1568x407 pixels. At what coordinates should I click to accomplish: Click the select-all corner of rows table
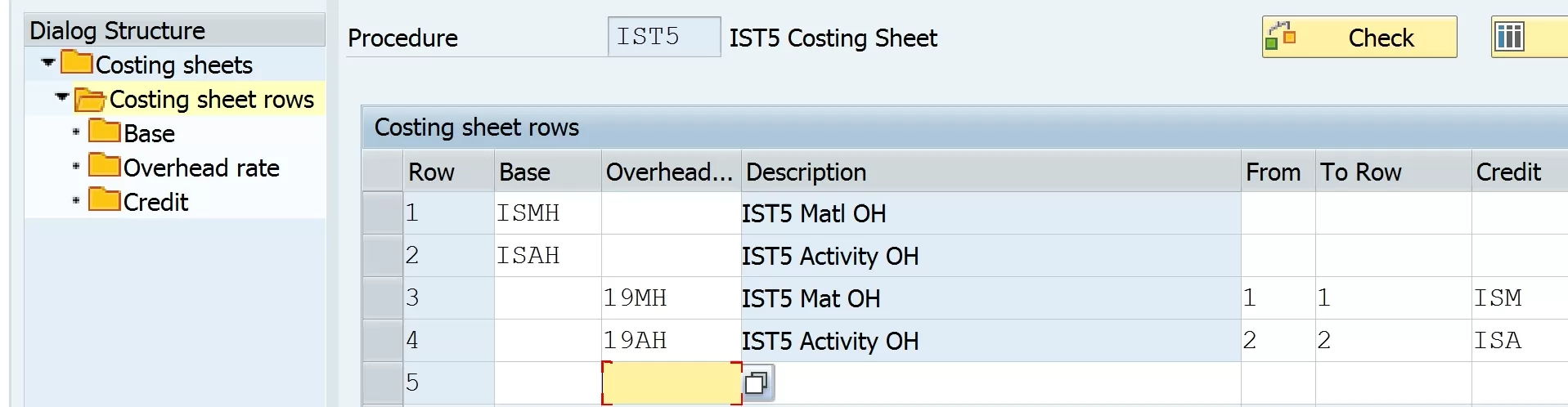coord(382,172)
